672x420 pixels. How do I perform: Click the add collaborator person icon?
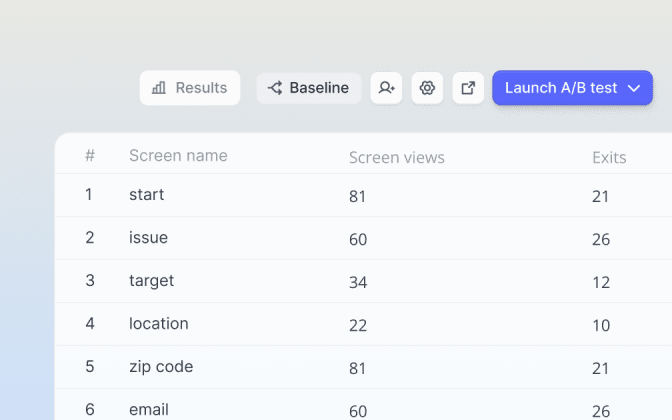coord(386,88)
